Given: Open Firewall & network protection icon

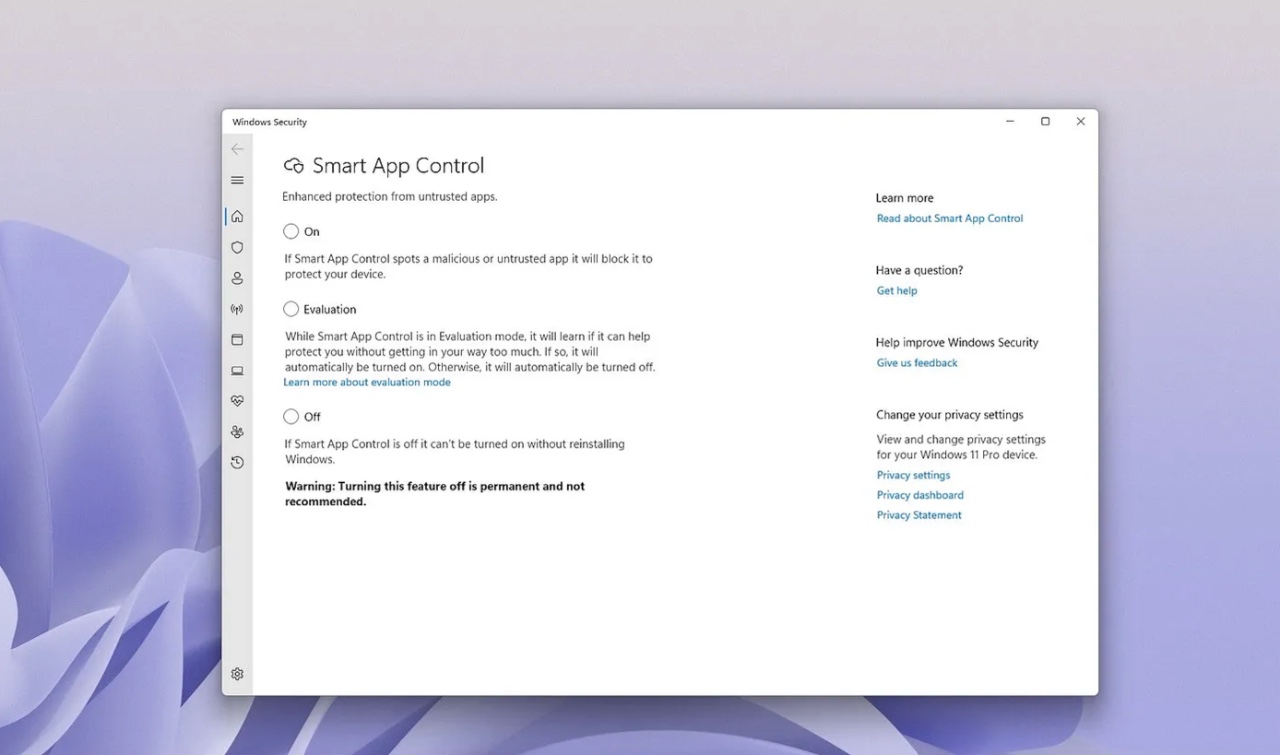Looking at the screenshot, I should point(237,309).
